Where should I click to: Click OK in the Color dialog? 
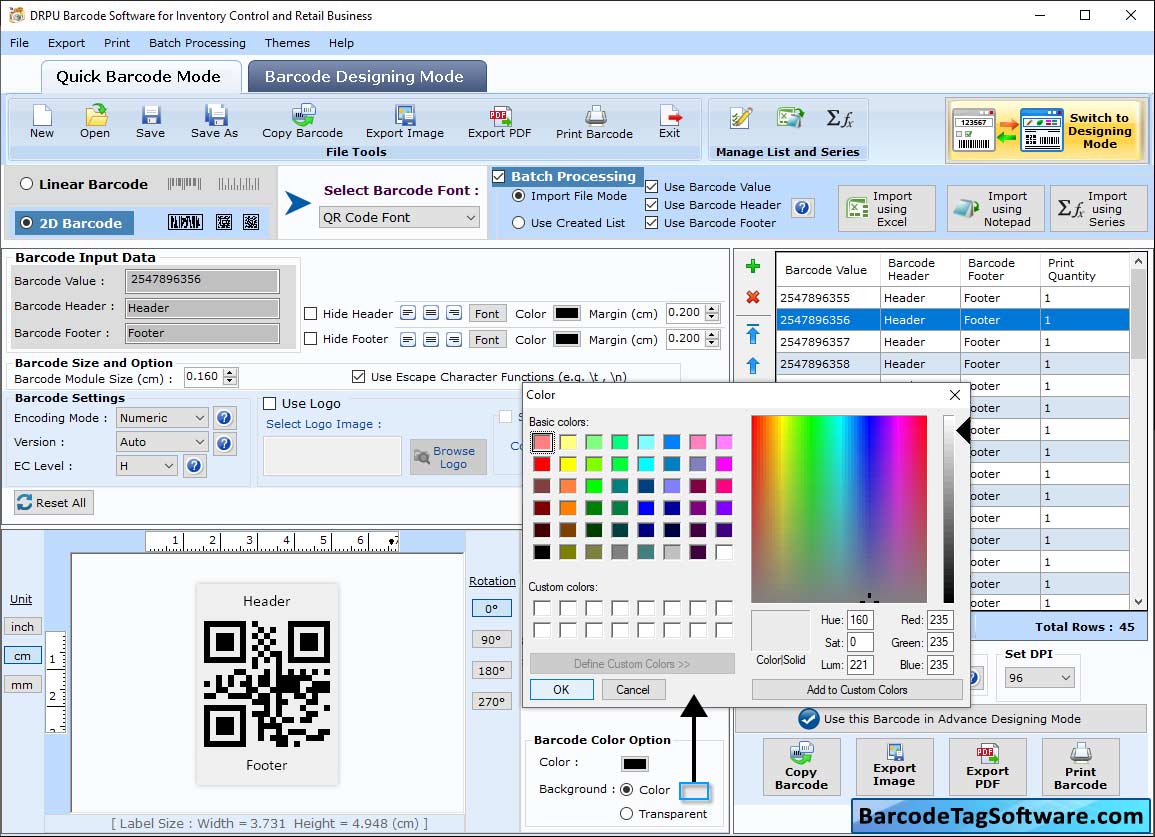(x=561, y=690)
